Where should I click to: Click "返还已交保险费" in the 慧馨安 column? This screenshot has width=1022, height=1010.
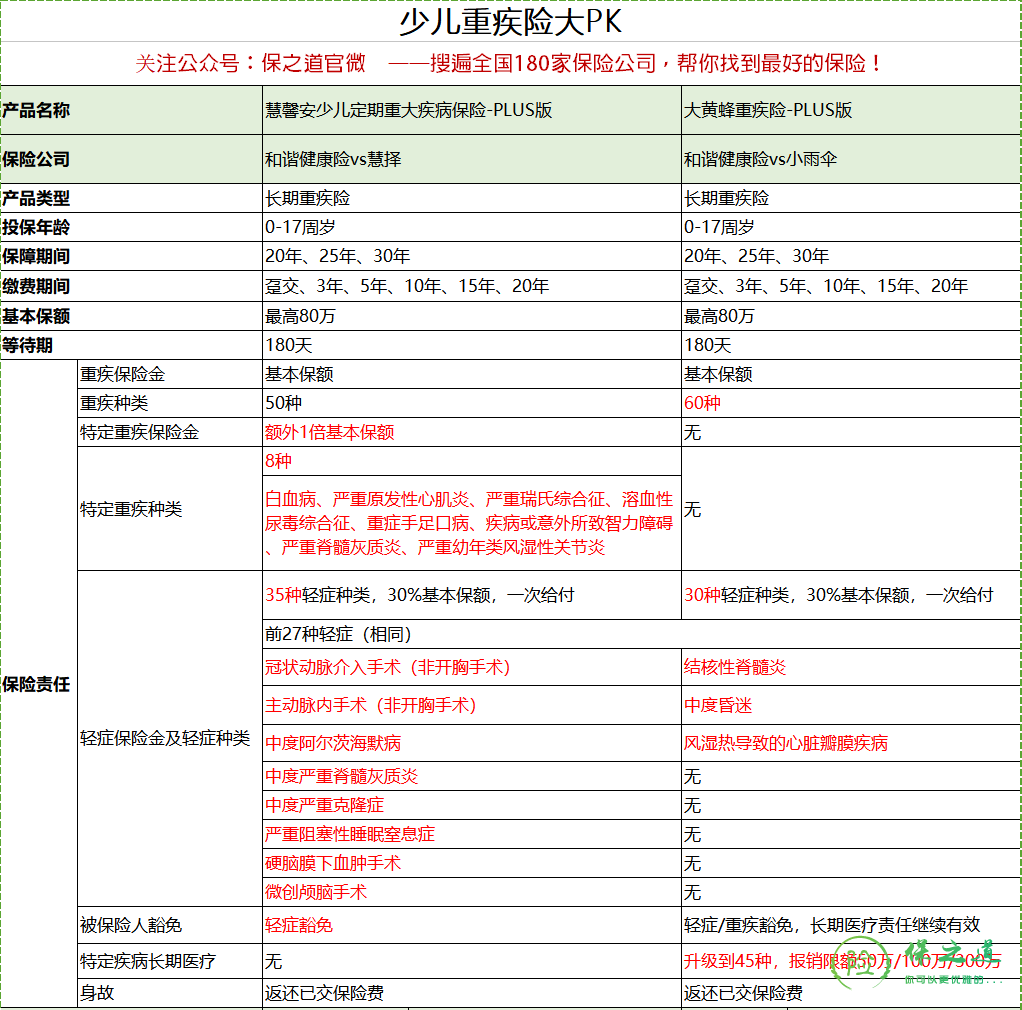[472, 993]
